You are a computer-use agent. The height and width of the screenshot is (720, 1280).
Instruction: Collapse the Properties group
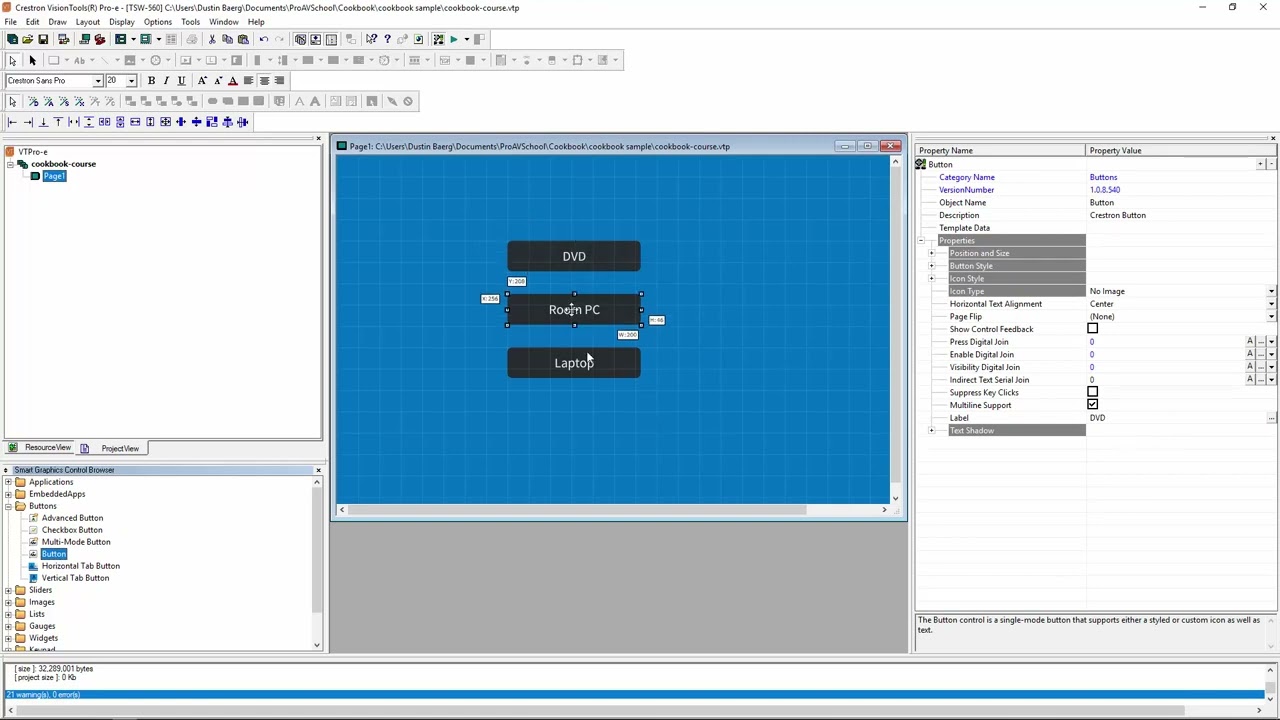pyautogui.click(x=921, y=241)
